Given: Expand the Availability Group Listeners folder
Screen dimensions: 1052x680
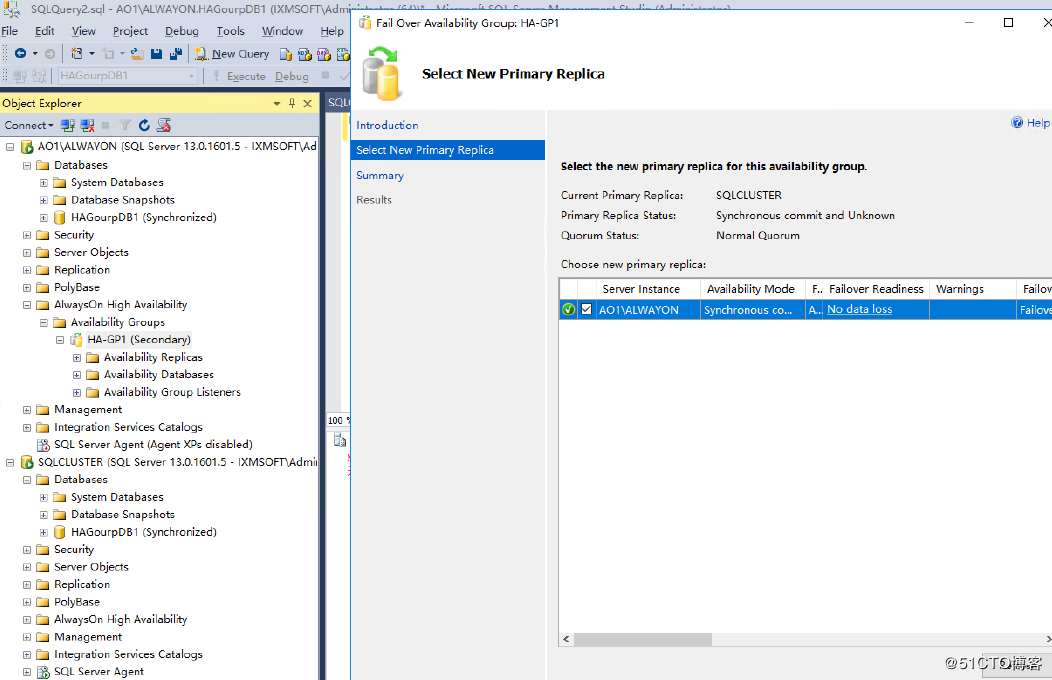Looking at the screenshot, I should tap(76, 392).
